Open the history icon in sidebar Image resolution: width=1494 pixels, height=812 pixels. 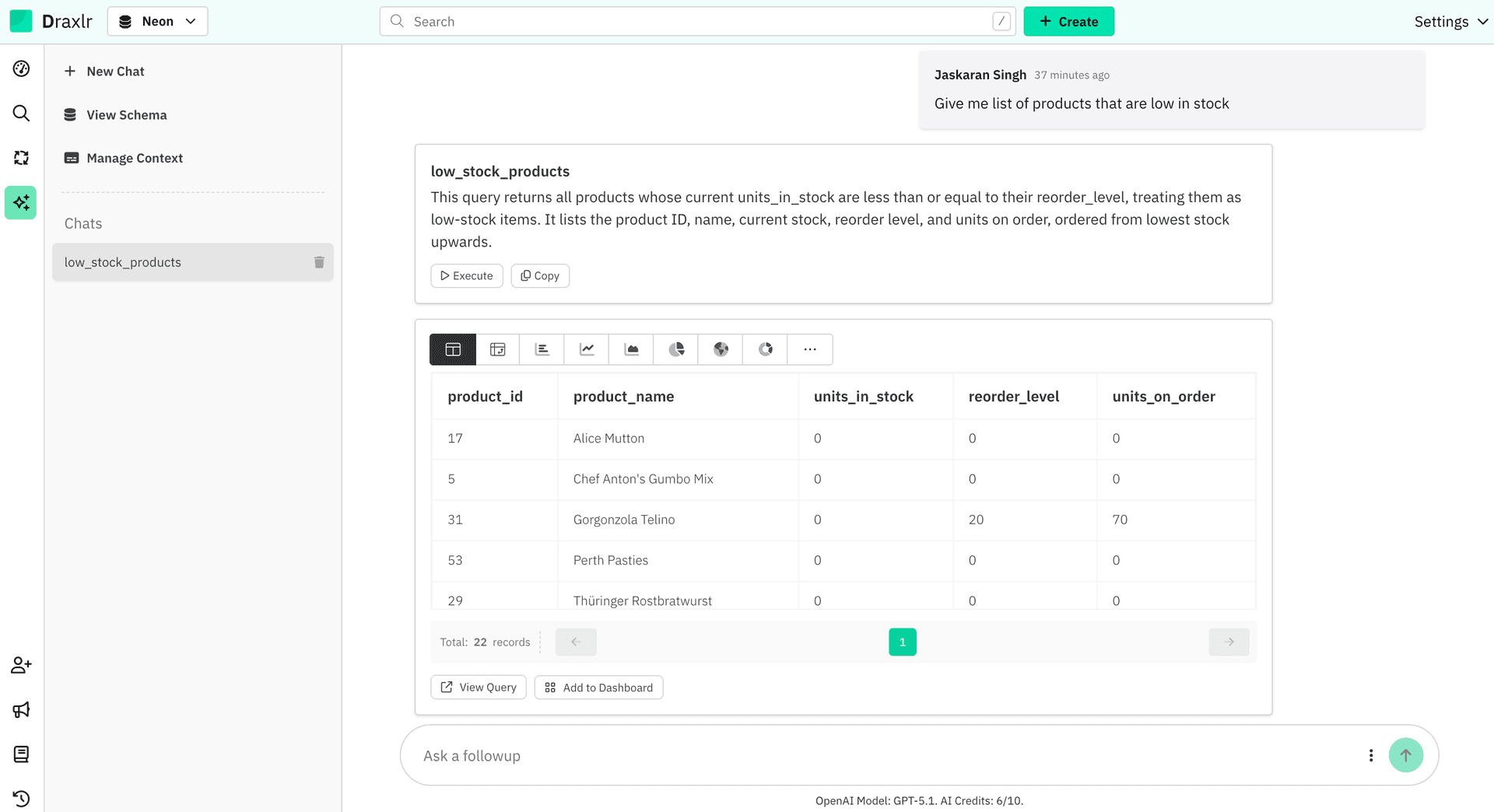[x=21, y=799]
